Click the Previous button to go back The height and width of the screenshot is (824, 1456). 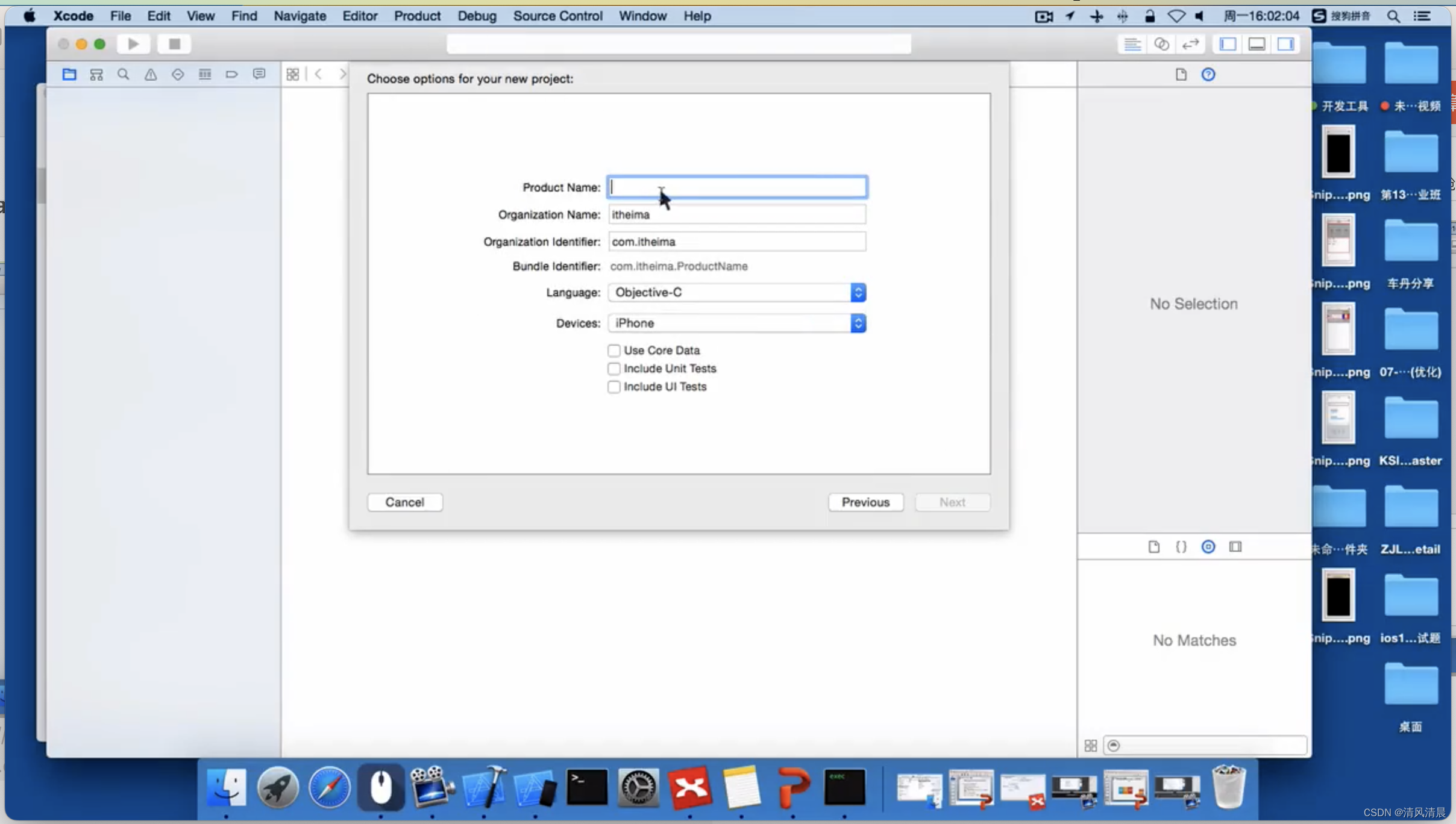pyautogui.click(x=866, y=501)
